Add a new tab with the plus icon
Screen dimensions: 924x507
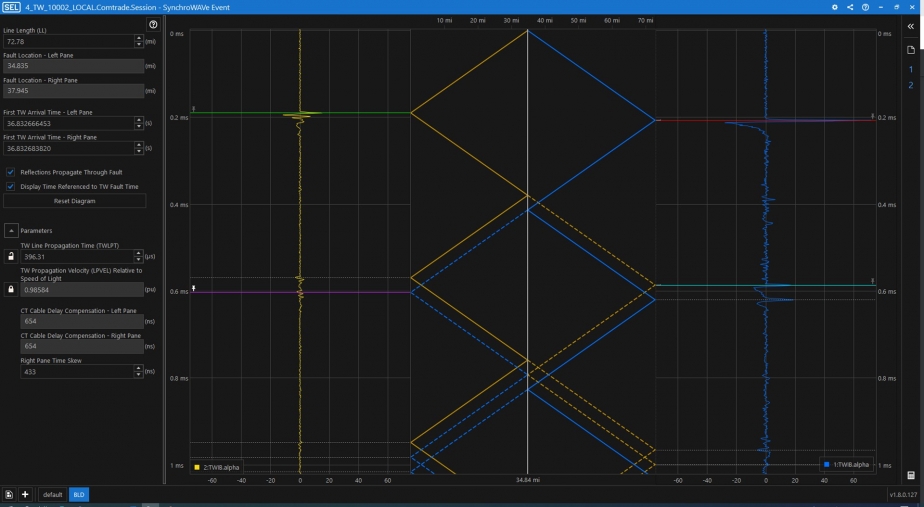(x=25, y=494)
